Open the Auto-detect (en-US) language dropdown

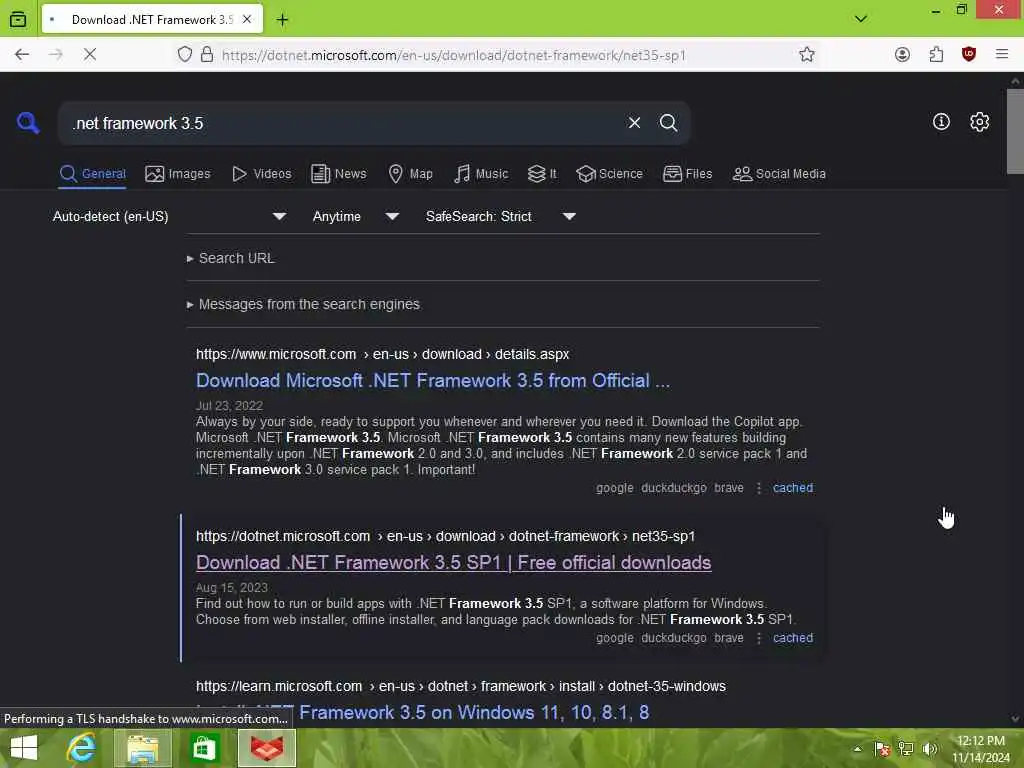[170, 216]
